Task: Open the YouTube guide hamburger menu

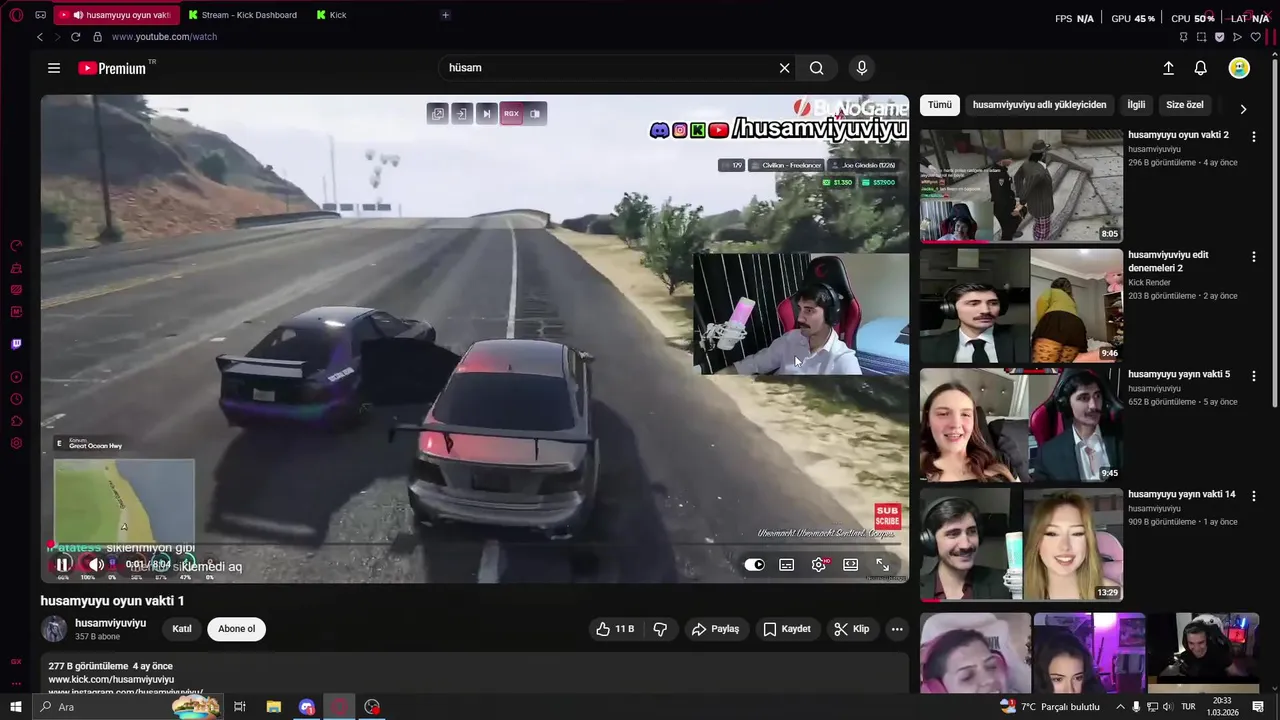Action: pyautogui.click(x=54, y=68)
